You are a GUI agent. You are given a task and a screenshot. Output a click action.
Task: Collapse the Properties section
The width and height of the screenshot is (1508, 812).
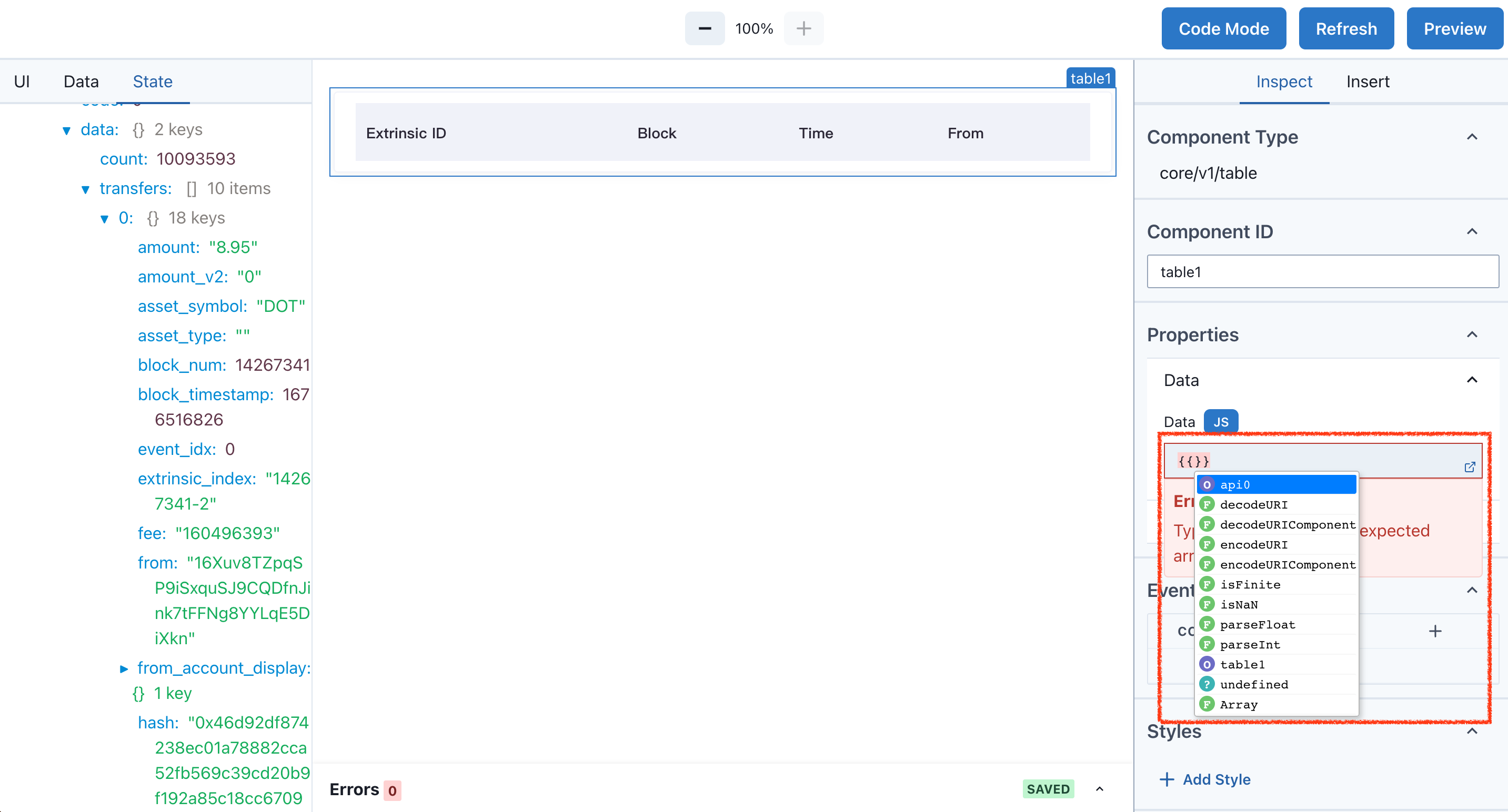1472,334
